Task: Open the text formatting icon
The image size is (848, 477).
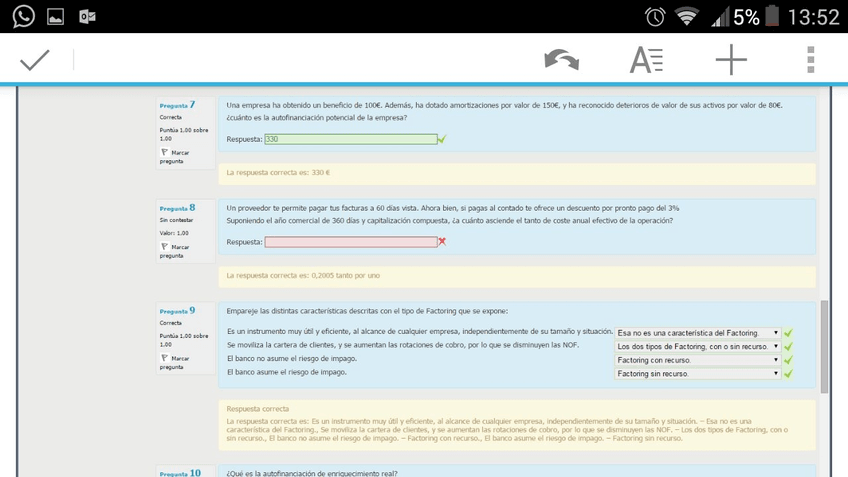Action: click(x=646, y=59)
